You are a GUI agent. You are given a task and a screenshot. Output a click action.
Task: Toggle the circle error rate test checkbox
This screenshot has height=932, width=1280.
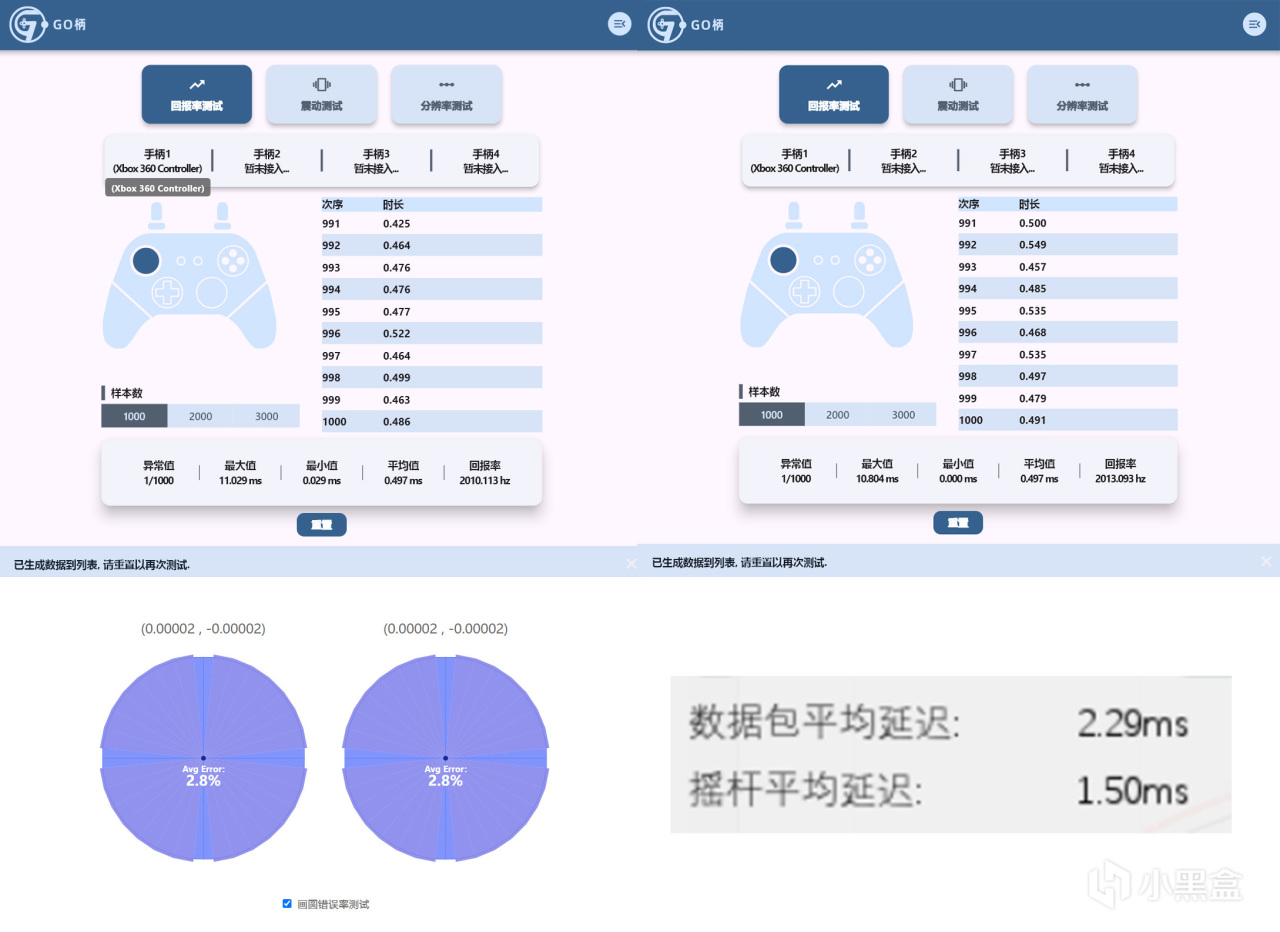tap(287, 903)
